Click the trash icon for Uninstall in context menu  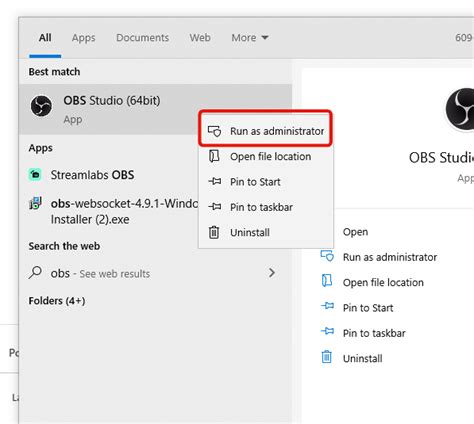pos(214,232)
